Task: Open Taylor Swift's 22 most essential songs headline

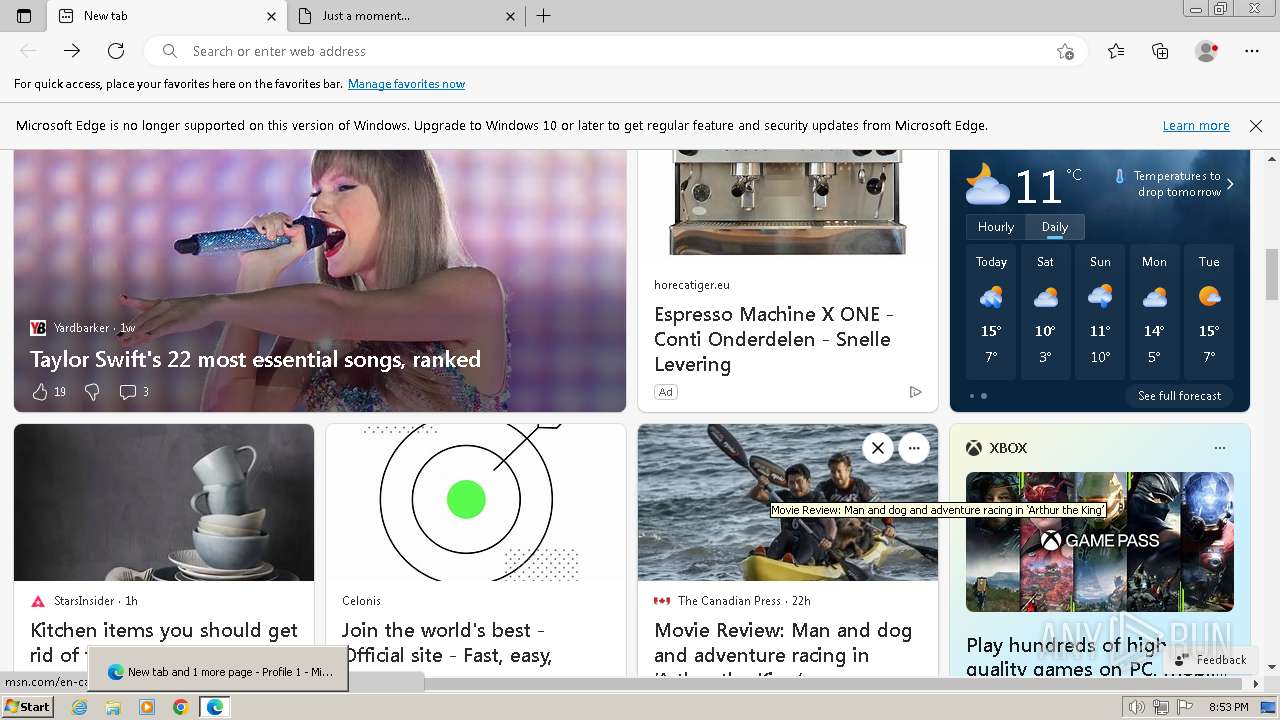Action: point(255,359)
